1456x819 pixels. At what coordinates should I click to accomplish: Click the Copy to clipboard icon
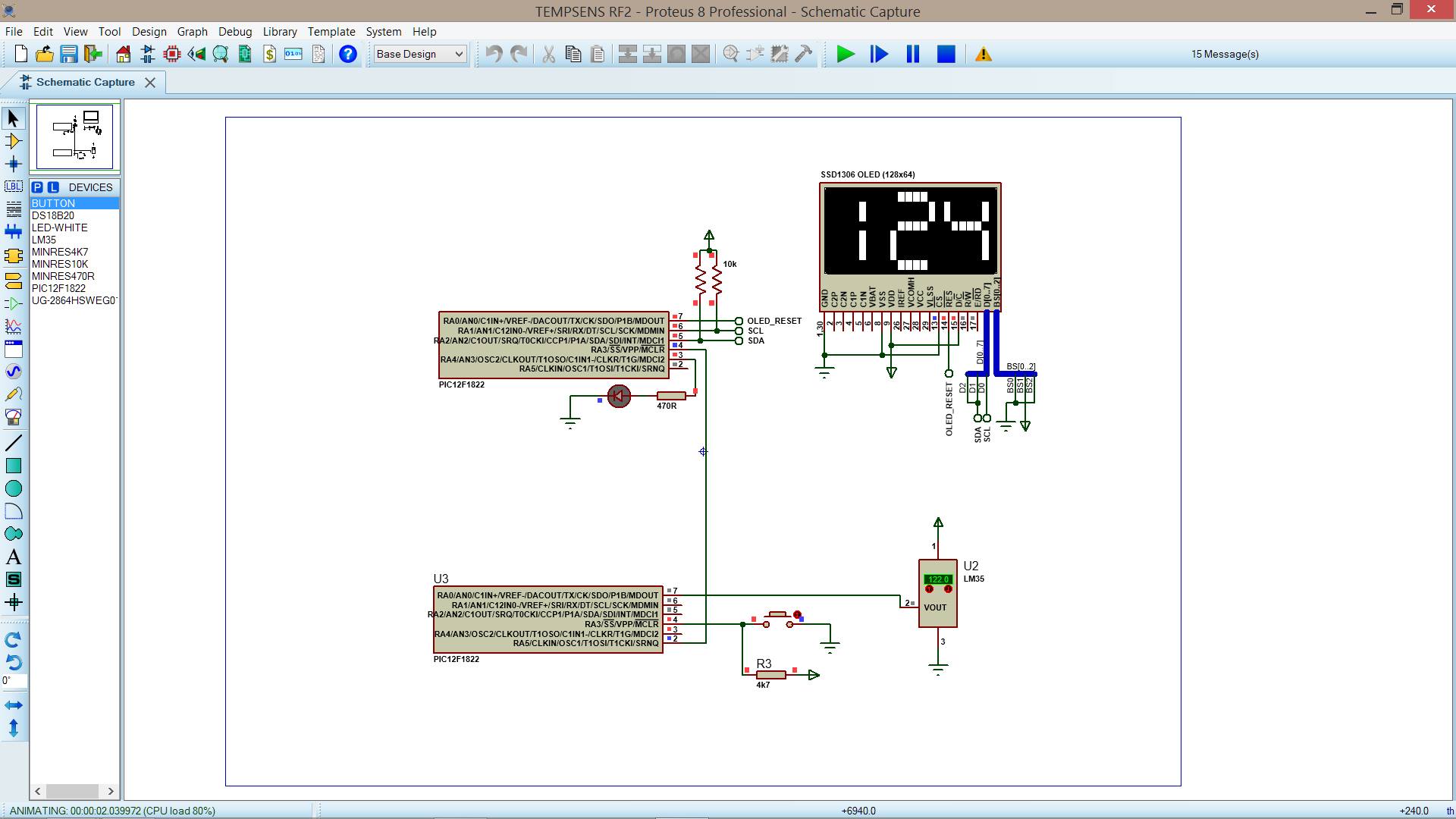[573, 54]
